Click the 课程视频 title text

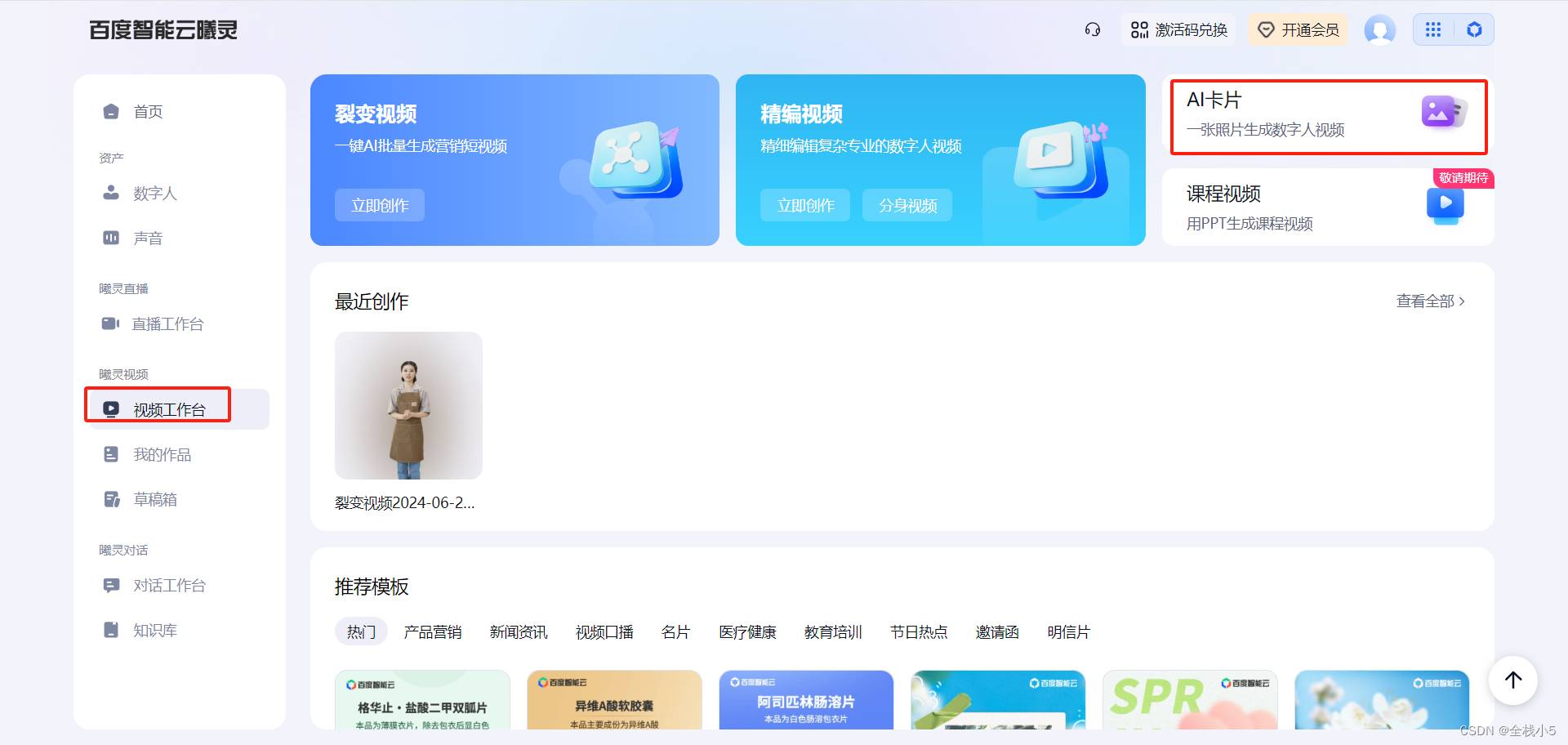coord(1223,194)
